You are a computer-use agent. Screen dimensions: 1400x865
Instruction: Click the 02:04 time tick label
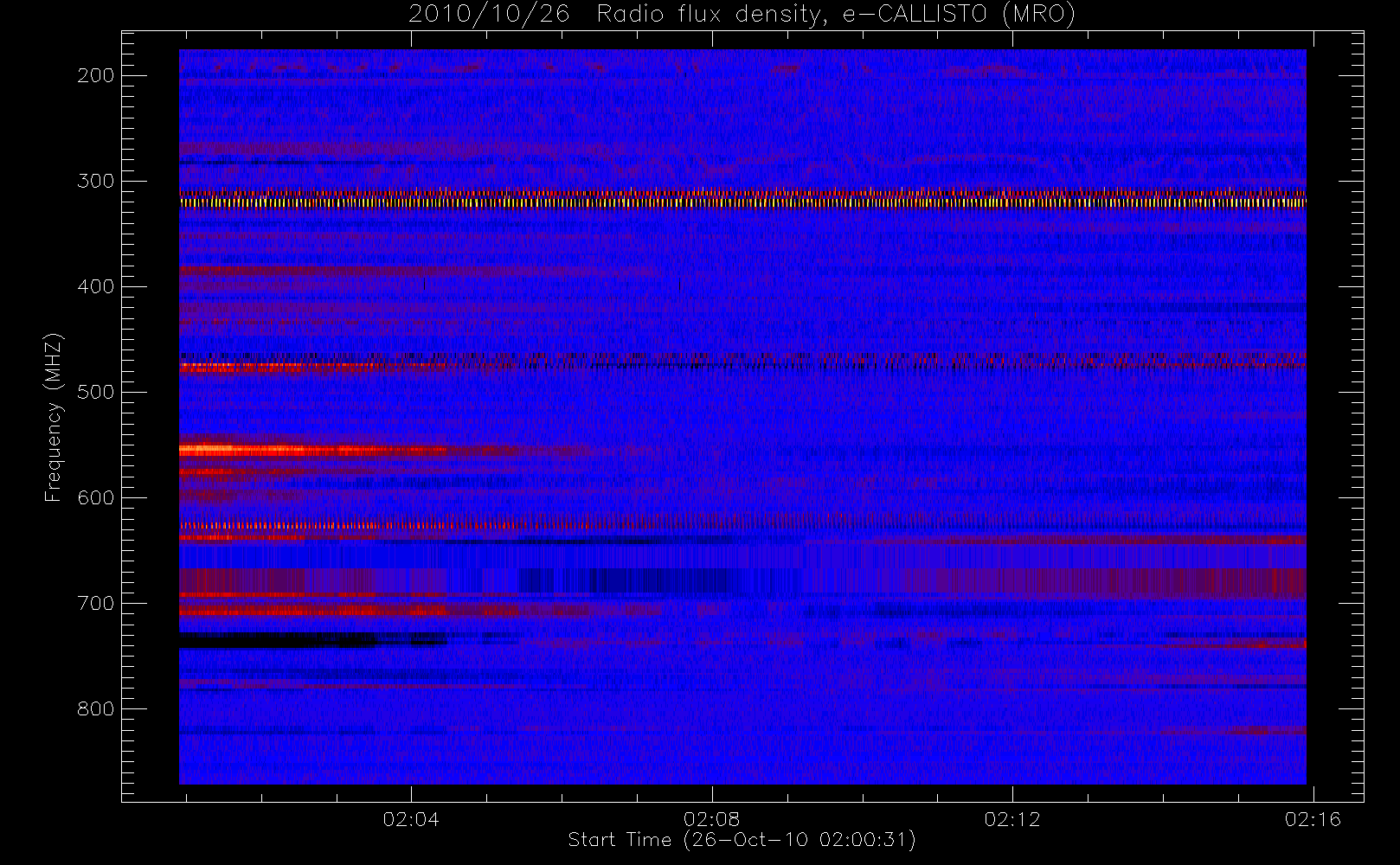pos(411,818)
